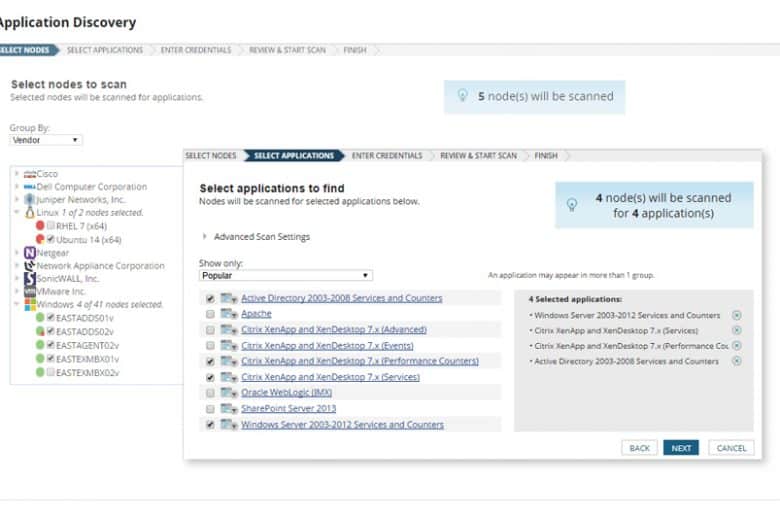
Task: Click the CANCEL button
Action: [731, 448]
